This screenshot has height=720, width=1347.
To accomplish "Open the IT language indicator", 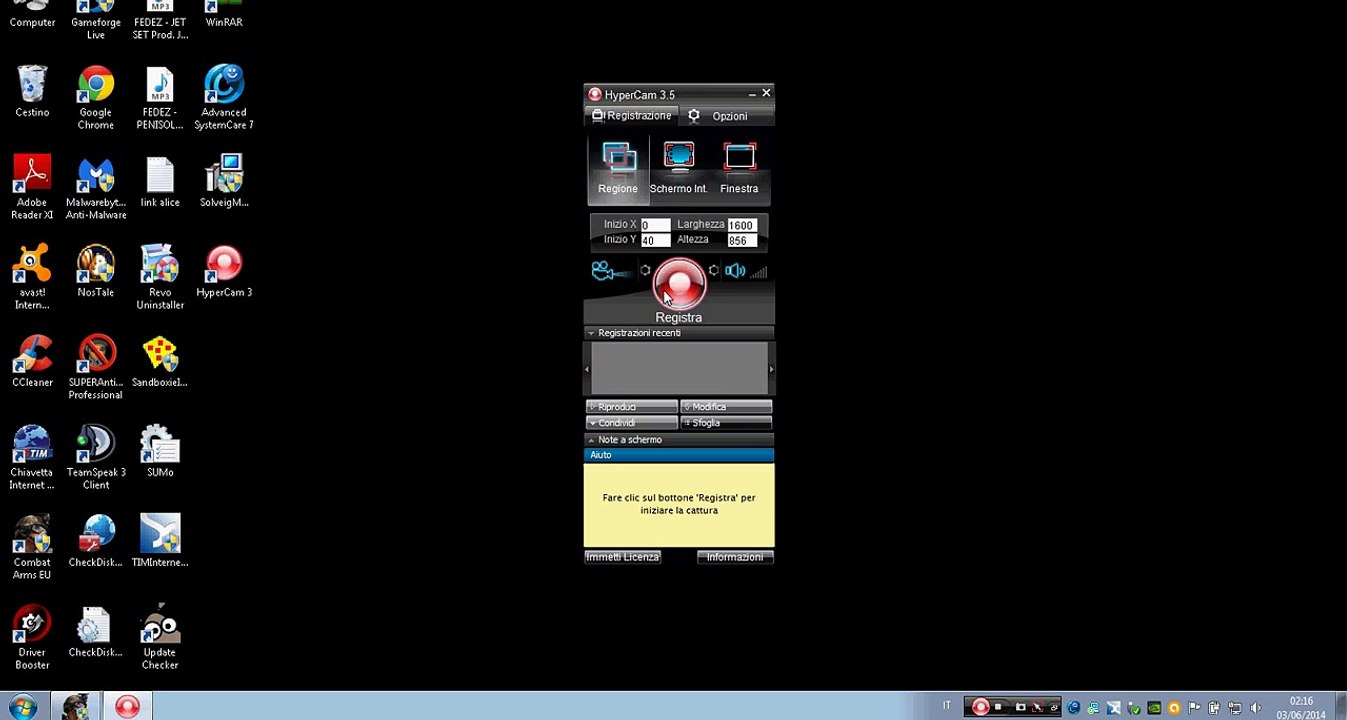I will 946,706.
